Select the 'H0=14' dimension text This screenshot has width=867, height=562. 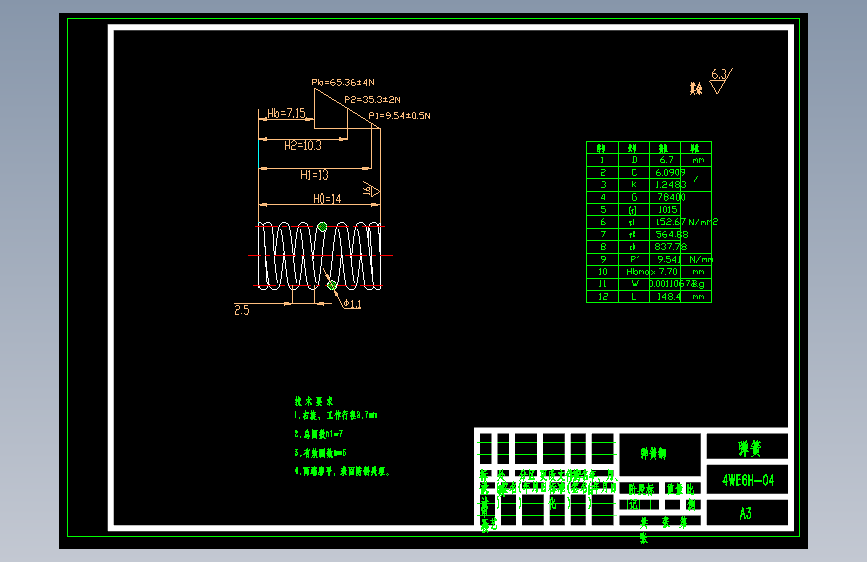[327, 199]
